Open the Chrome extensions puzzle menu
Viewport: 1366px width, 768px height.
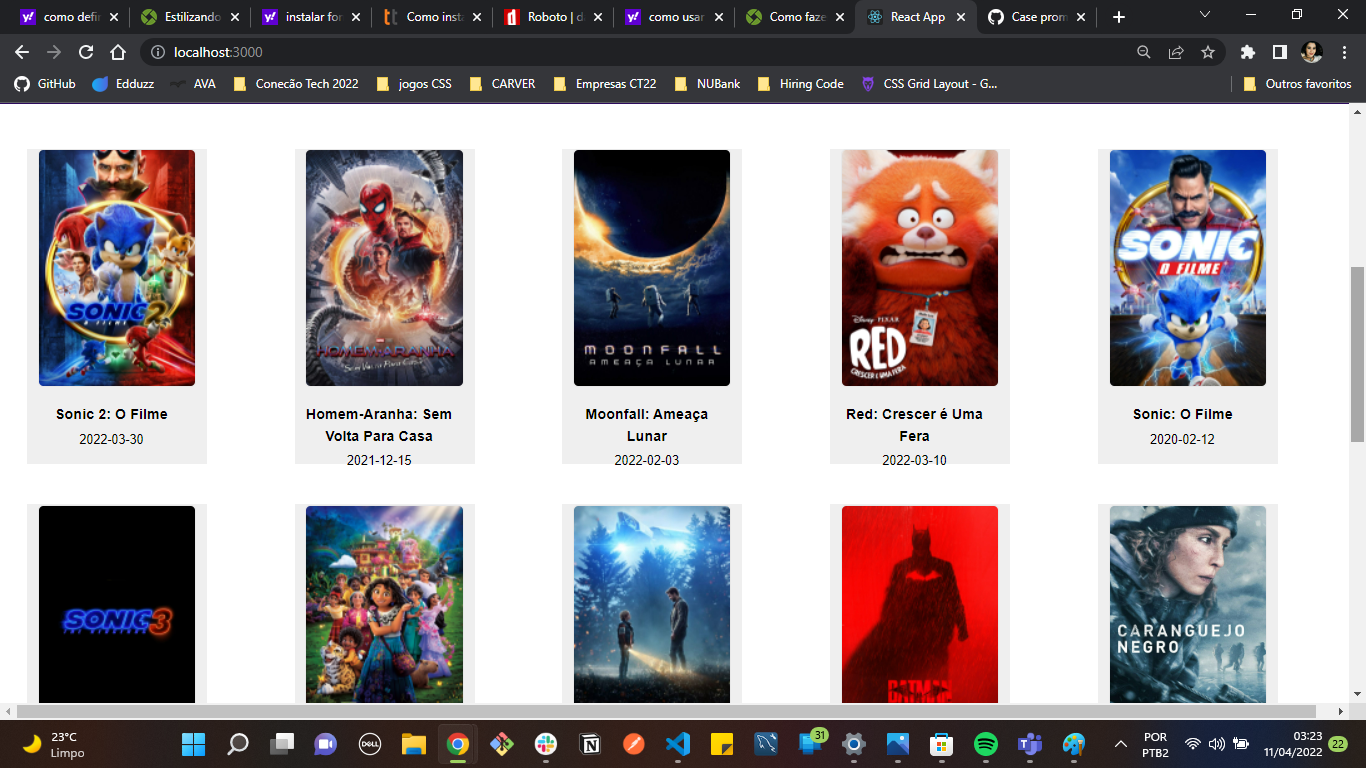point(1247,52)
